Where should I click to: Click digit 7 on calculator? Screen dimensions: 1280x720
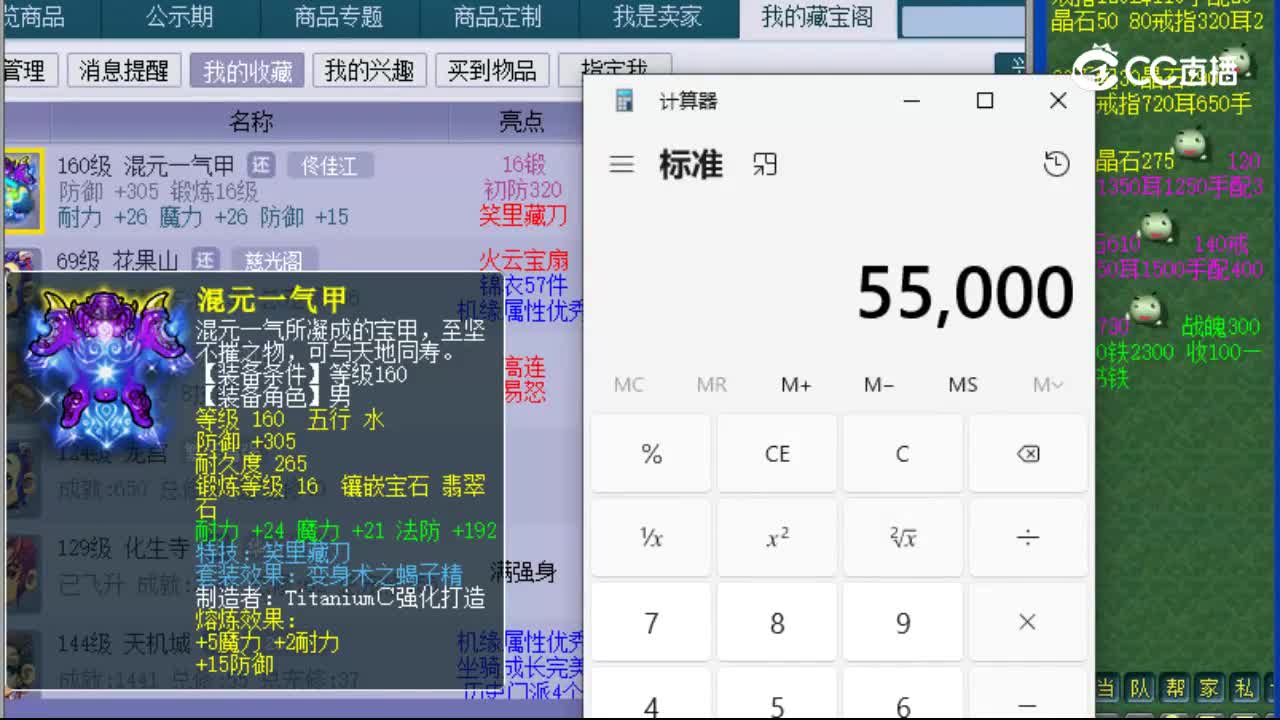(x=651, y=623)
